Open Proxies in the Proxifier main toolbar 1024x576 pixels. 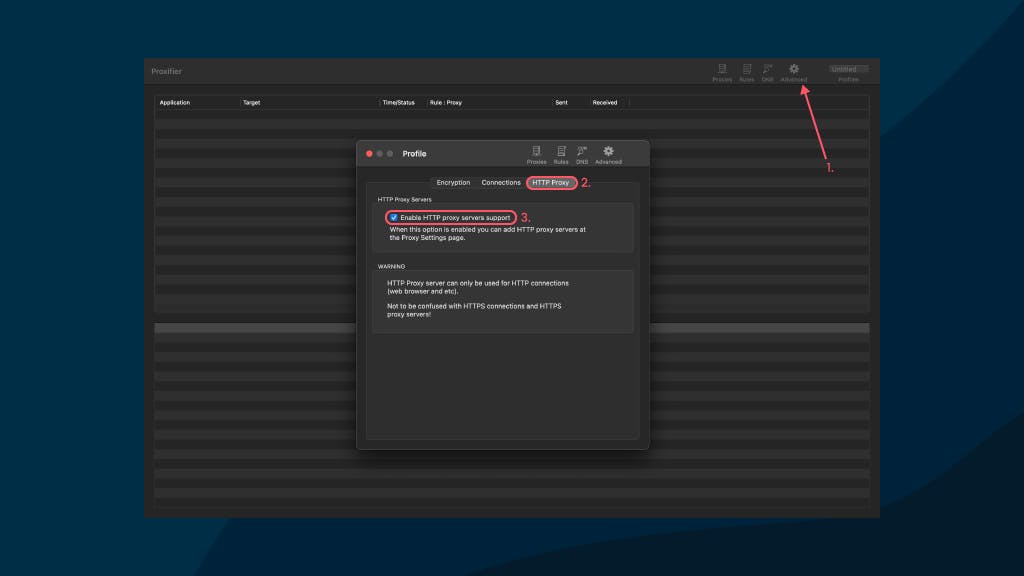(x=722, y=72)
